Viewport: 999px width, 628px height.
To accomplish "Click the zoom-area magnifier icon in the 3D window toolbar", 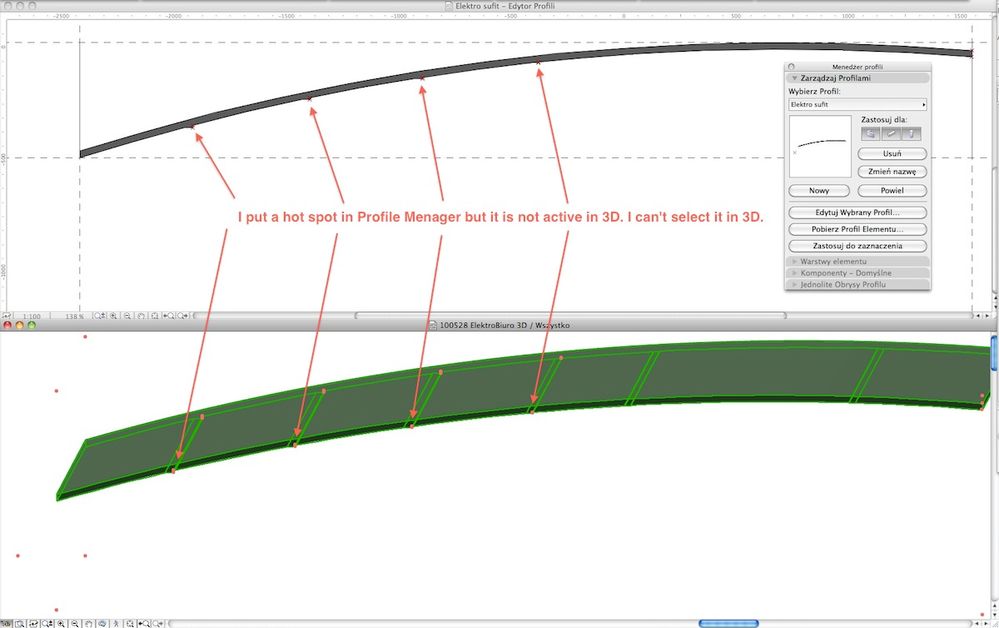I will point(20,624).
